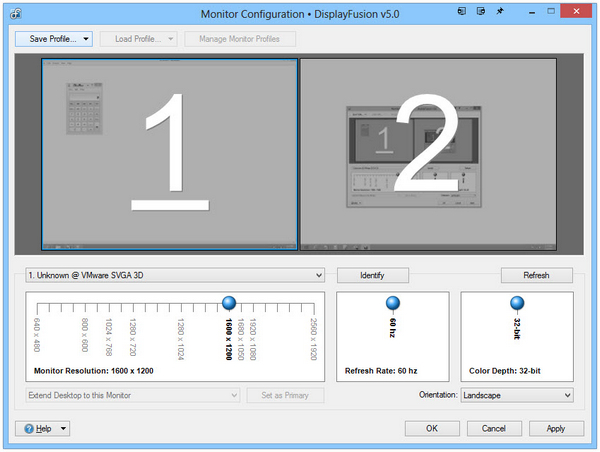Viewport: 600px width, 452px height.
Task: Click the 1600 x 1200 resolution label
Action: click(x=229, y=339)
